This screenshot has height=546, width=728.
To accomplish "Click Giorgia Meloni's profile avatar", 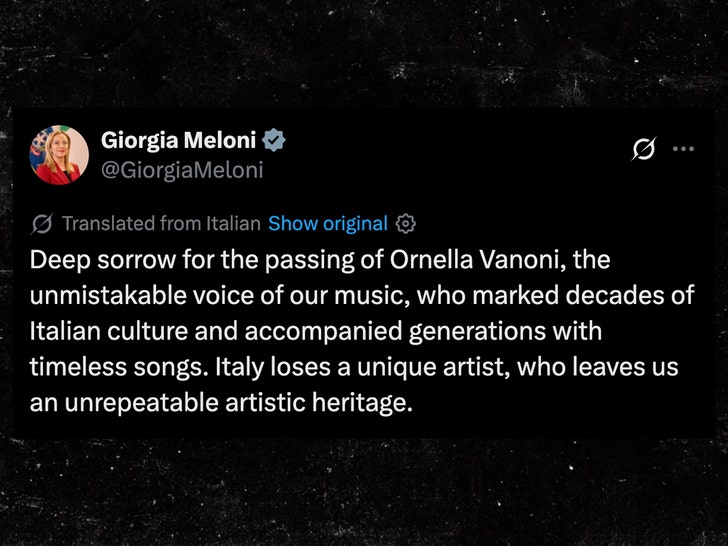I will click(x=60, y=155).
